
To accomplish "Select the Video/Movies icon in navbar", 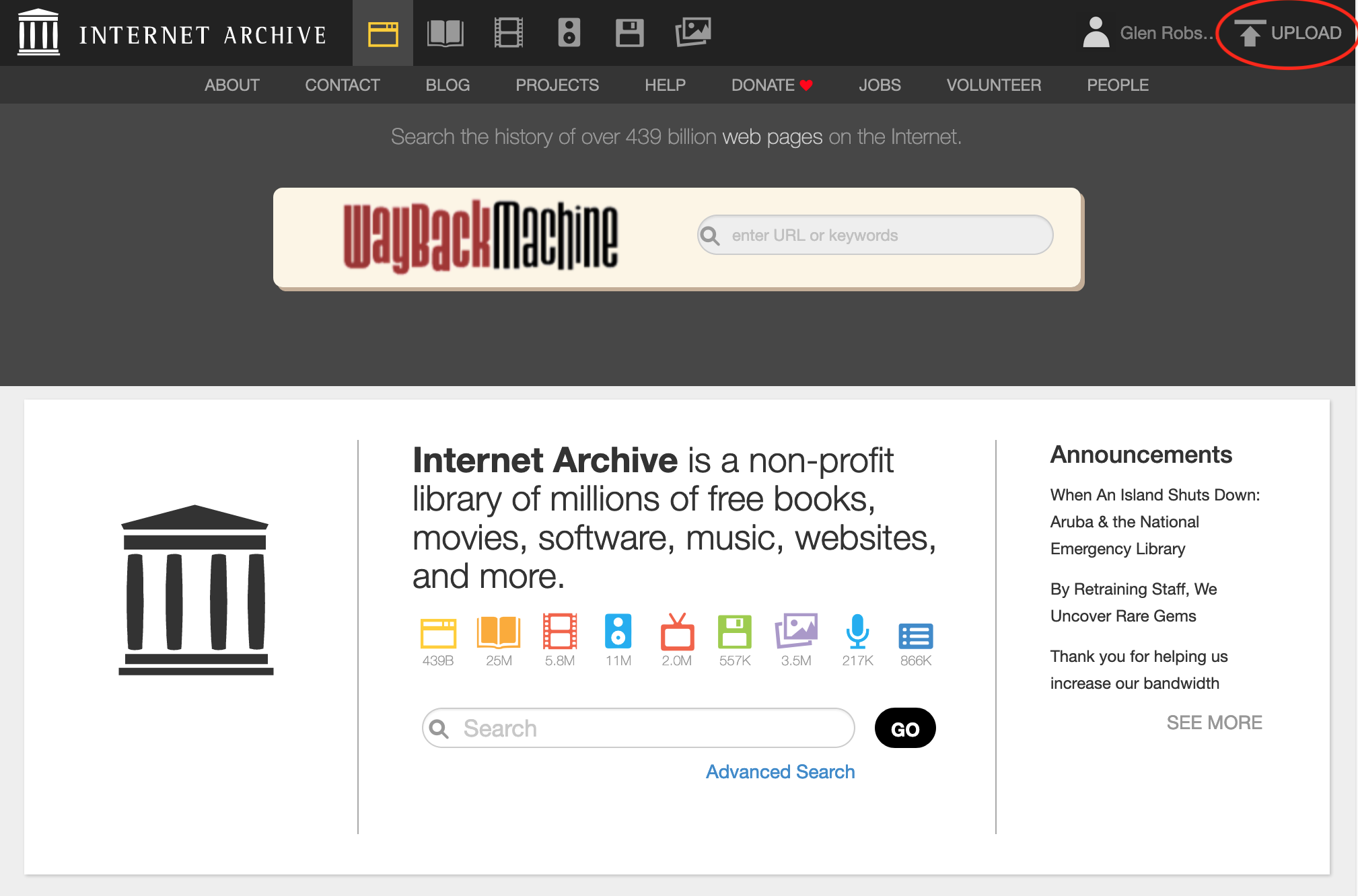I will pyautogui.click(x=505, y=33).
